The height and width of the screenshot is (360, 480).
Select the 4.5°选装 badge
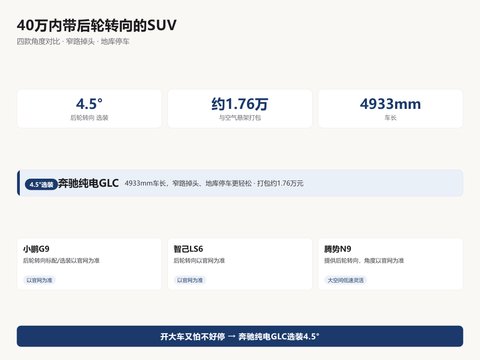[41, 184]
